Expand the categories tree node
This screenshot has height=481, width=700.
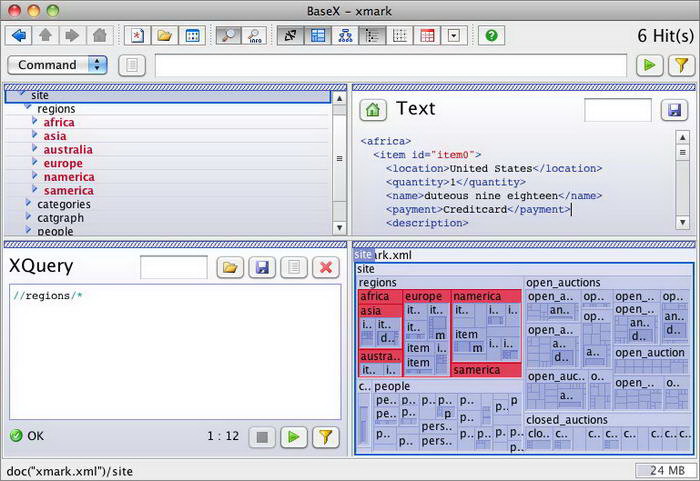[28, 204]
